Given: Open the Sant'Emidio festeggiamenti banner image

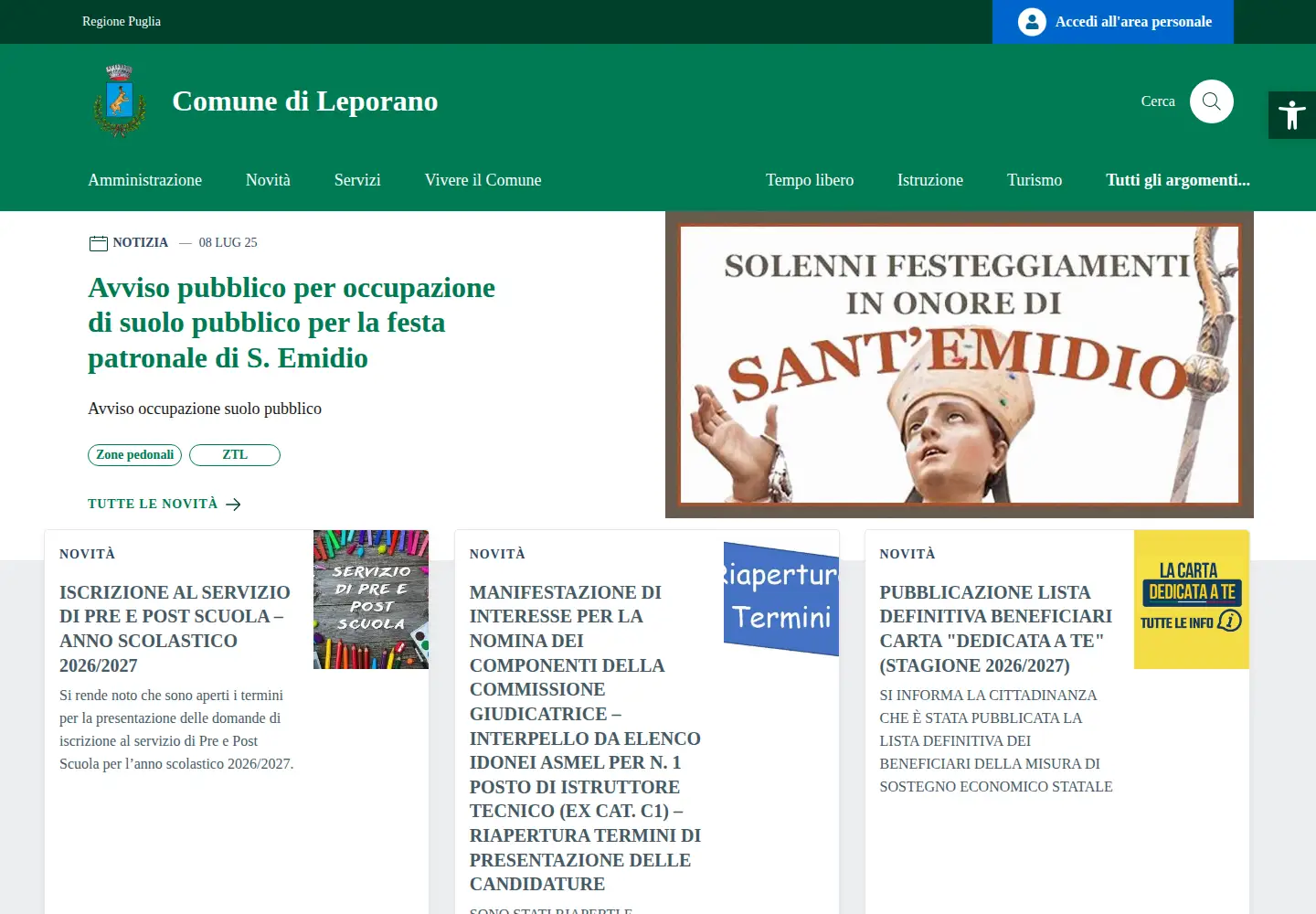Looking at the screenshot, I should tap(960, 365).
